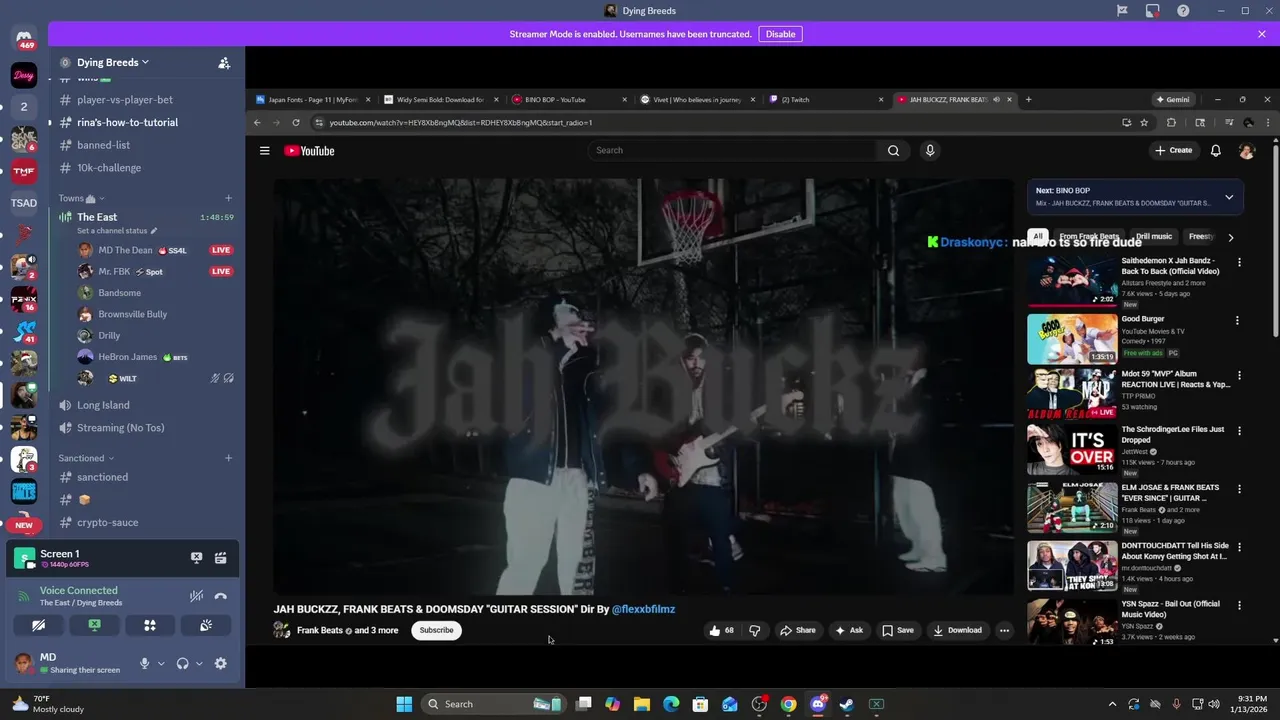
Task: Open YouTube Create button
Action: (x=1174, y=150)
